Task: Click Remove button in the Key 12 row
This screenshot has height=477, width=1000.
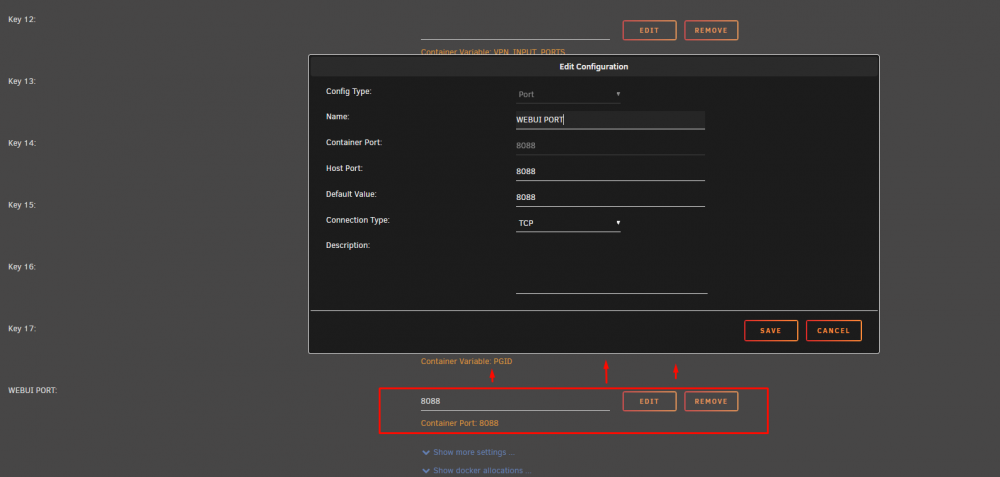Action: pos(711,30)
